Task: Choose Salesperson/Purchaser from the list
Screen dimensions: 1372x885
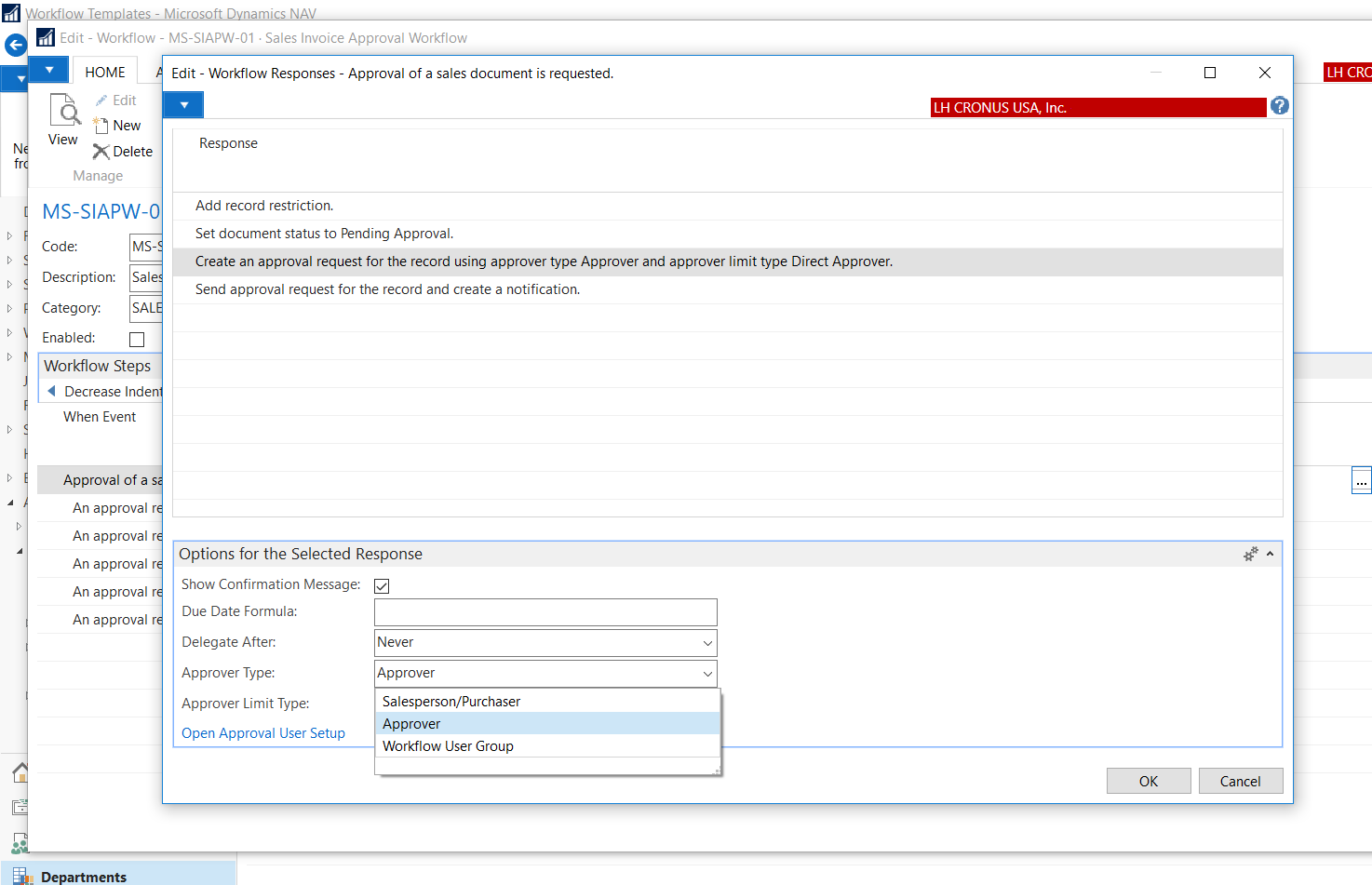Action: coord(451,702)
